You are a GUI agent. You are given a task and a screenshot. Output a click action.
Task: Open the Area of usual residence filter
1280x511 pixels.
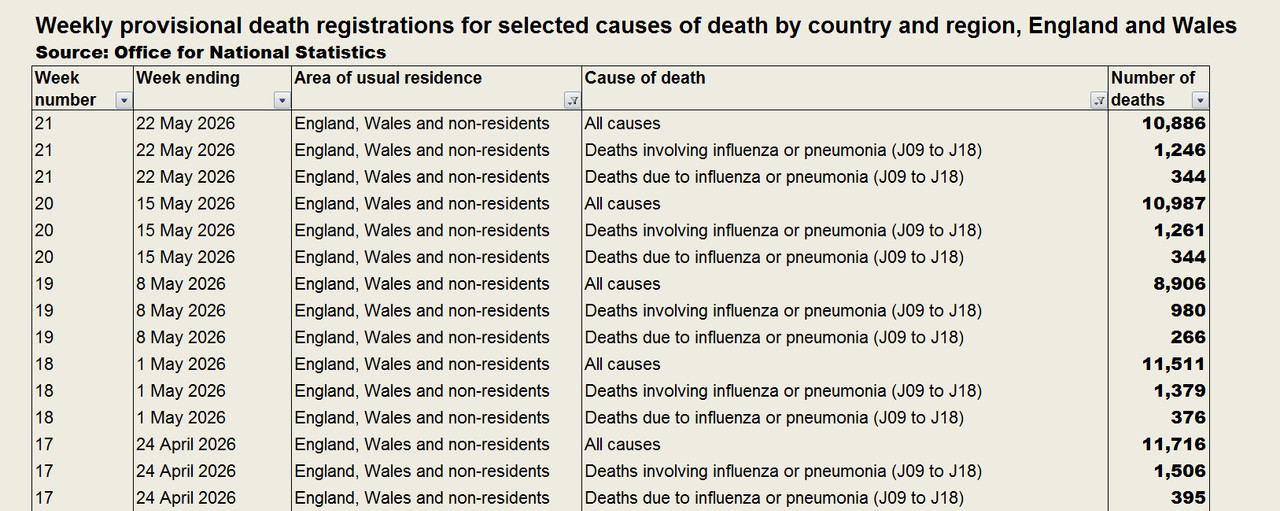point(572,101)
